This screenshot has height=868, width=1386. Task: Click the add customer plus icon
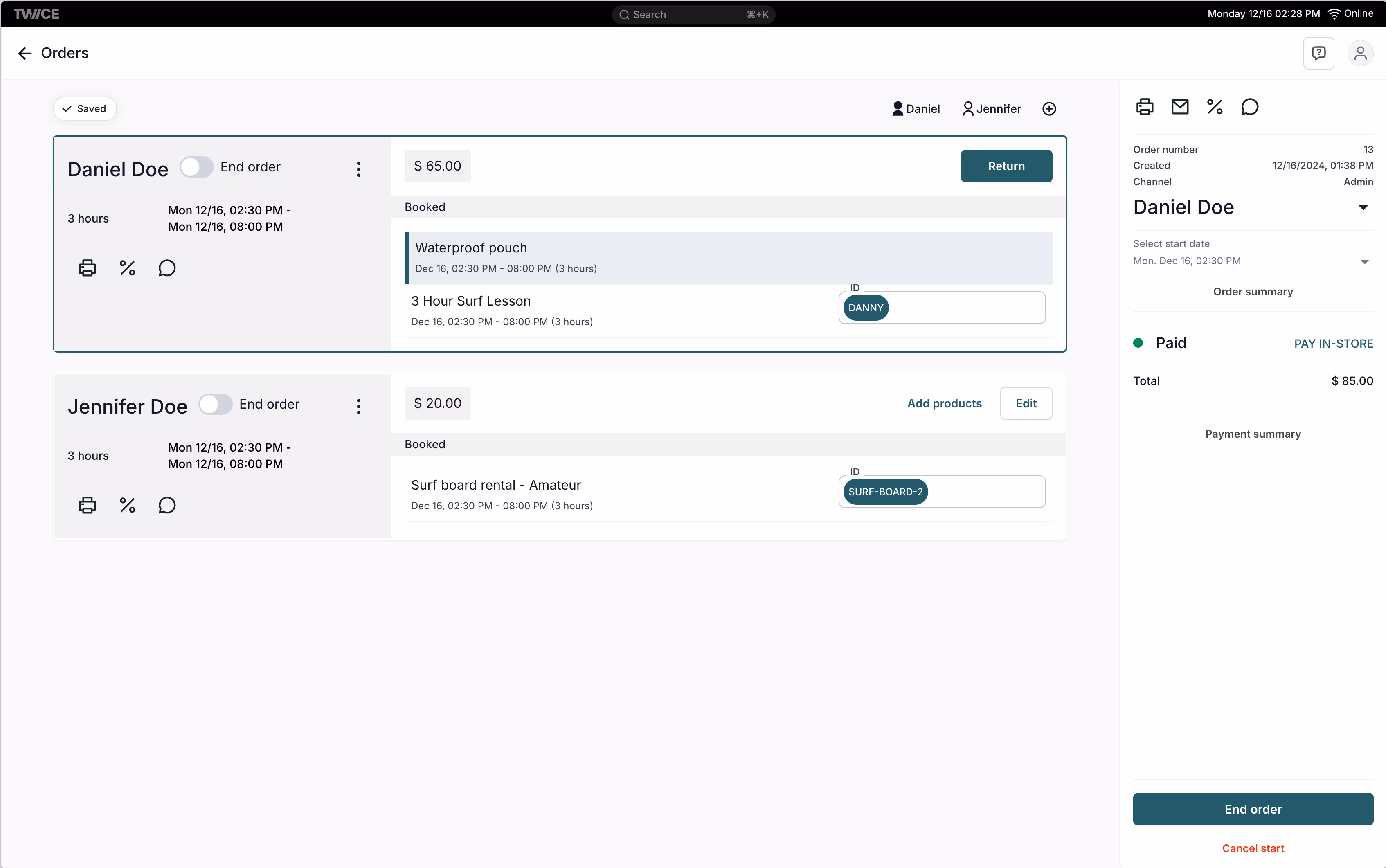(1048, 109)
